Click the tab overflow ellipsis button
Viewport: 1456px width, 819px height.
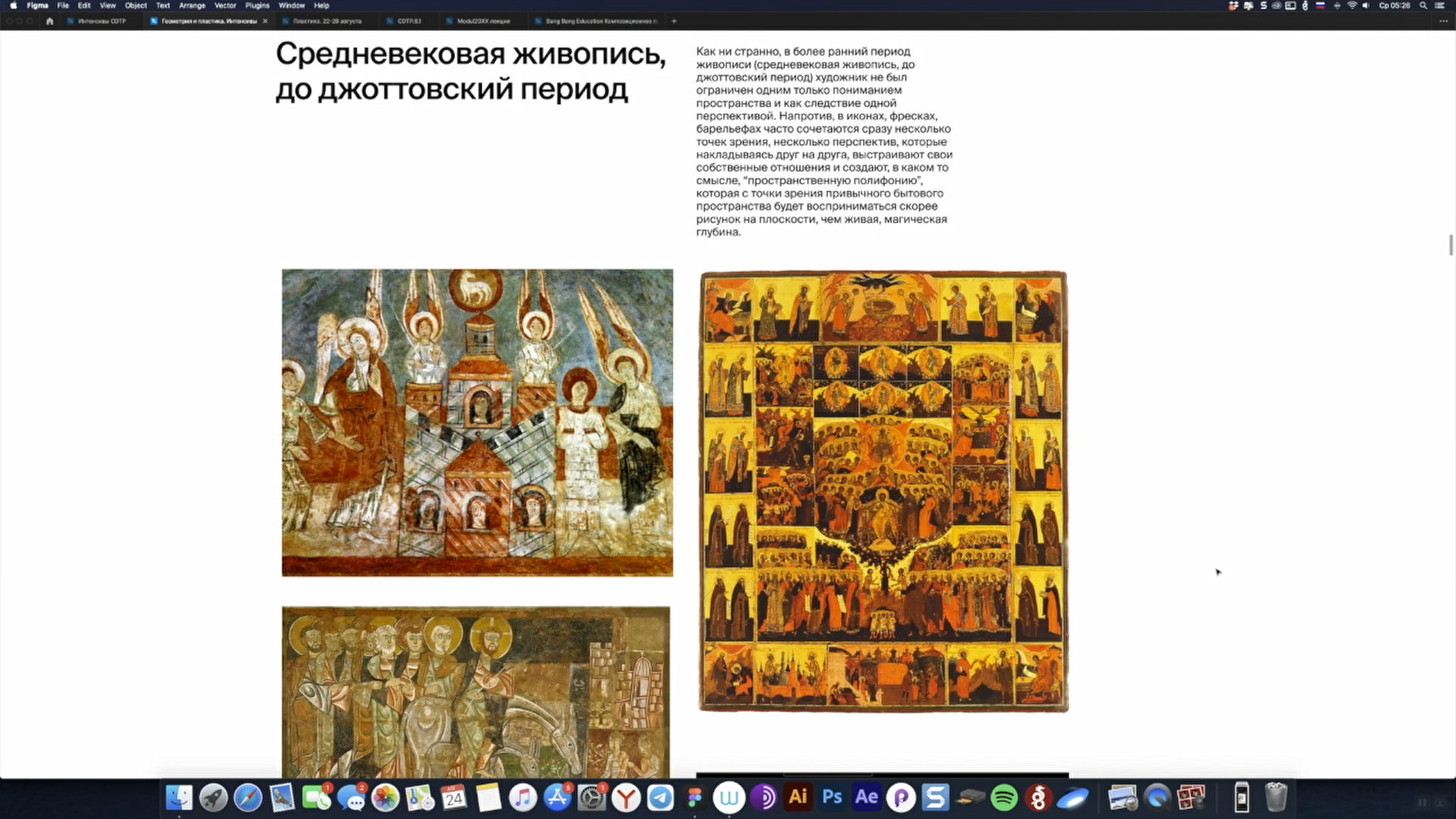1443,21
